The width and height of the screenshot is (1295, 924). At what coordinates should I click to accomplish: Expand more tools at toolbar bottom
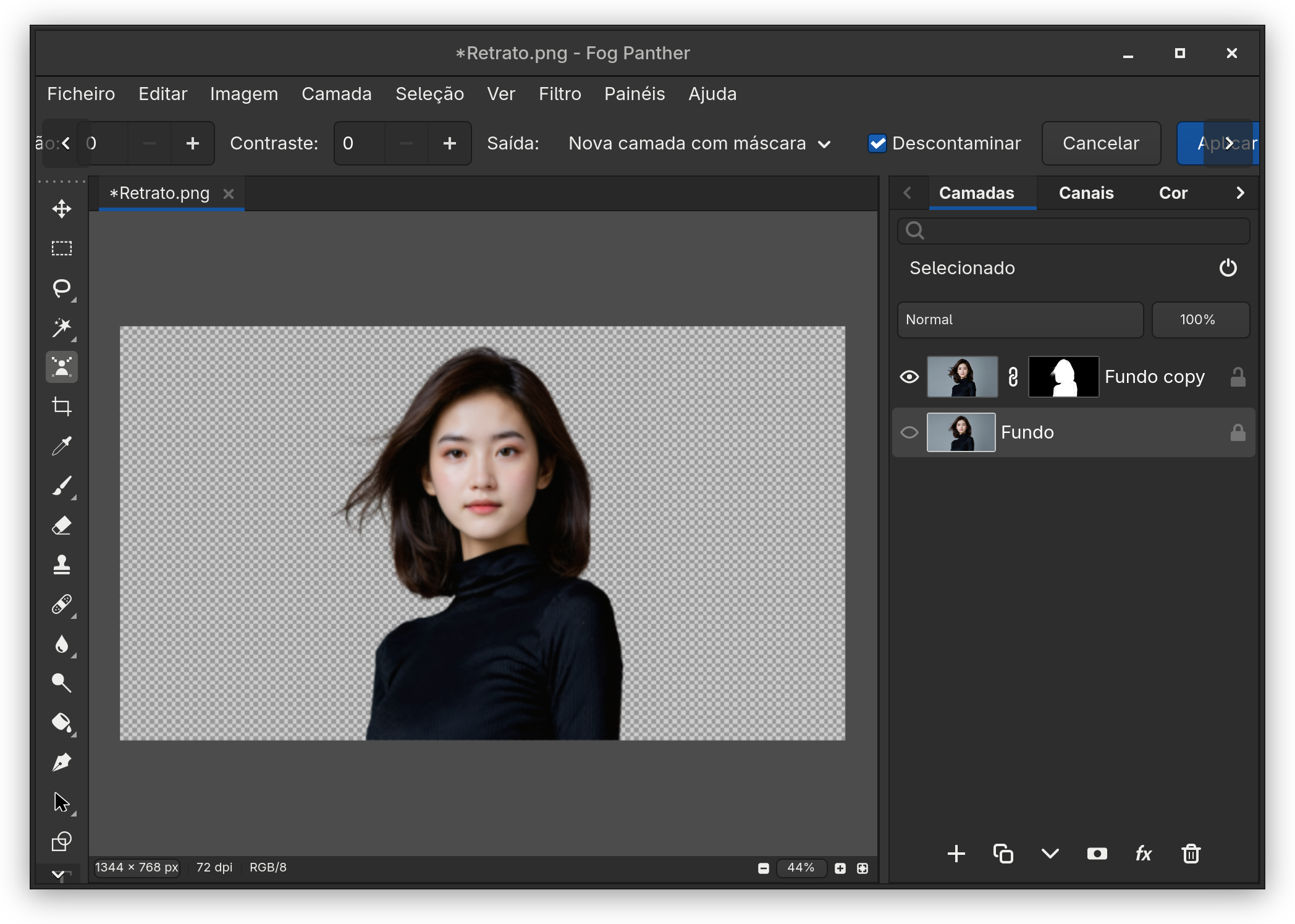[x=58, y=873]
